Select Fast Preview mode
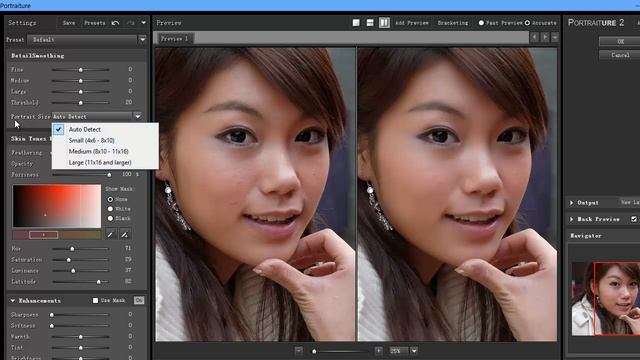Viewport: 640px width, 360px height. point(481,23)
